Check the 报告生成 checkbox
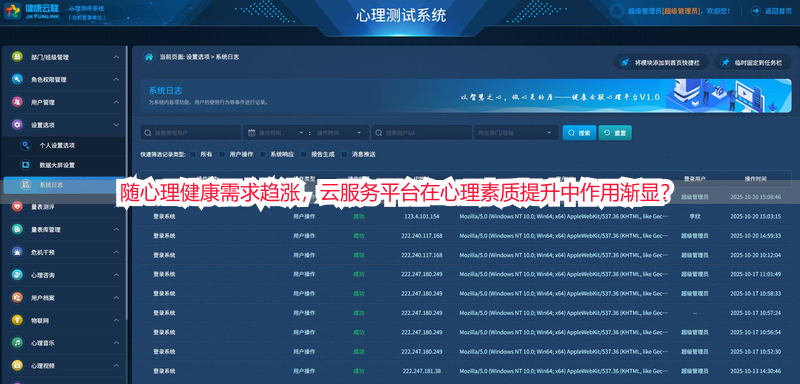800x384 pixels. click(x=304, y=154)
